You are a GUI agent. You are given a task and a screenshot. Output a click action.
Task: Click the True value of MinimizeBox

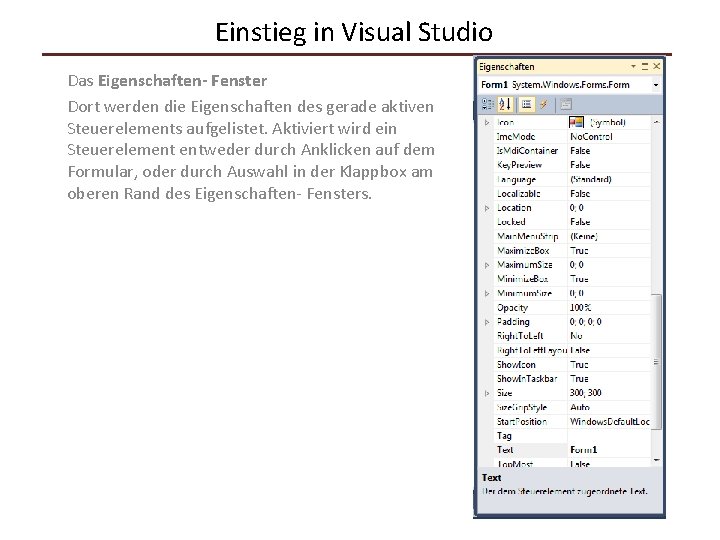[x=579, y=279]
